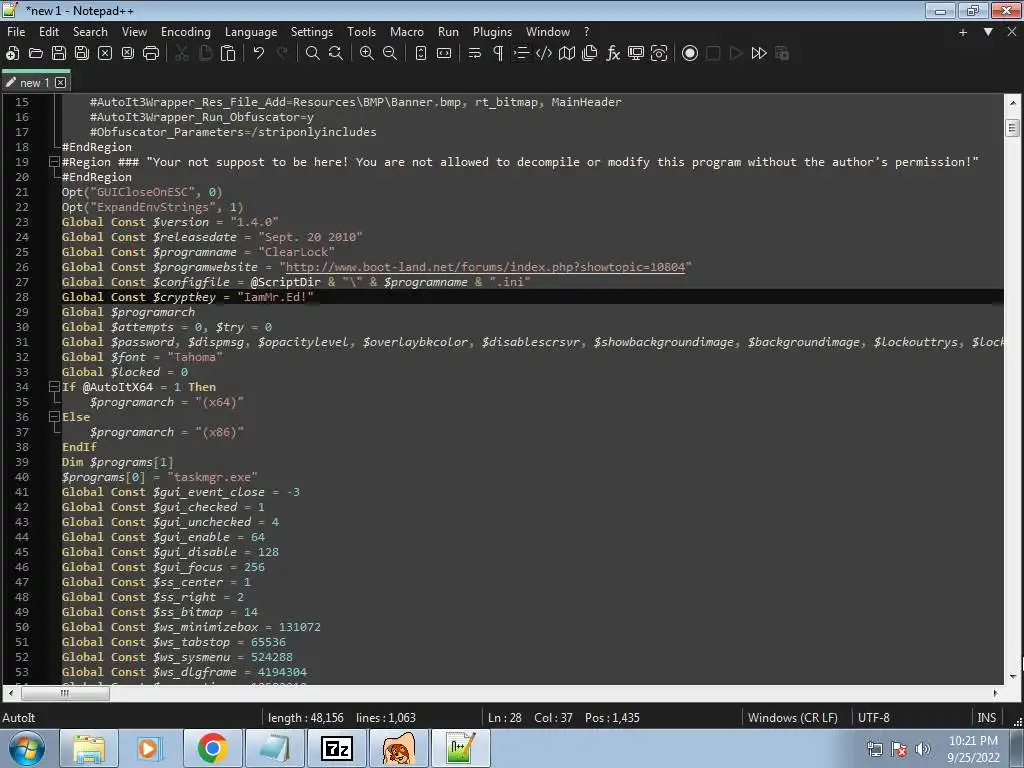Click the UTF-8 encoding status field

(x=874, y=718)
